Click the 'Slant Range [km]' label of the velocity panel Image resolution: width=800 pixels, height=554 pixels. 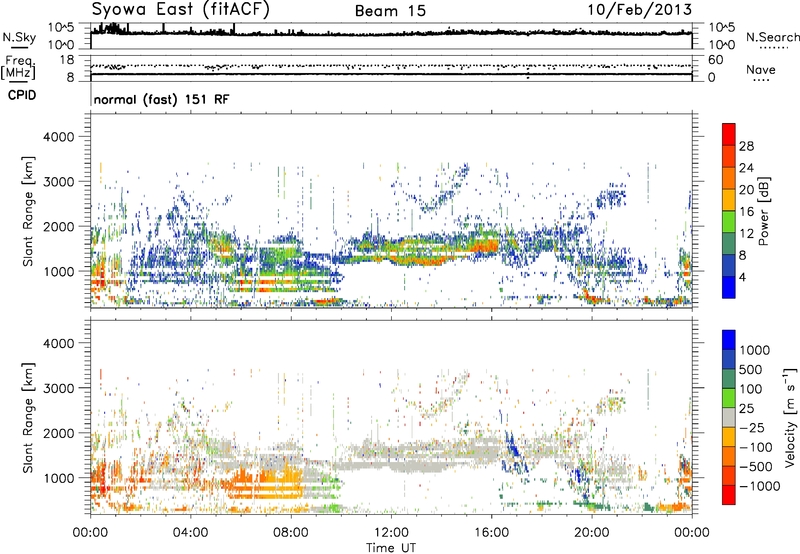[x=28, y=418]
